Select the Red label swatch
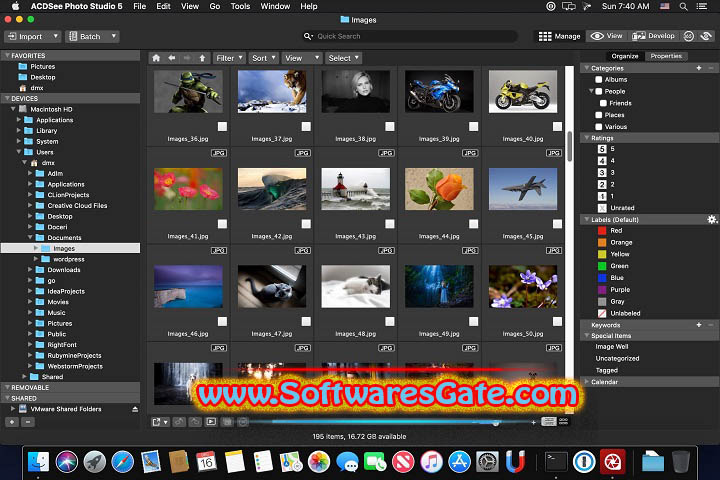This screenshot has width=720, height=480. pyautogui.click(x=602, y=231)
